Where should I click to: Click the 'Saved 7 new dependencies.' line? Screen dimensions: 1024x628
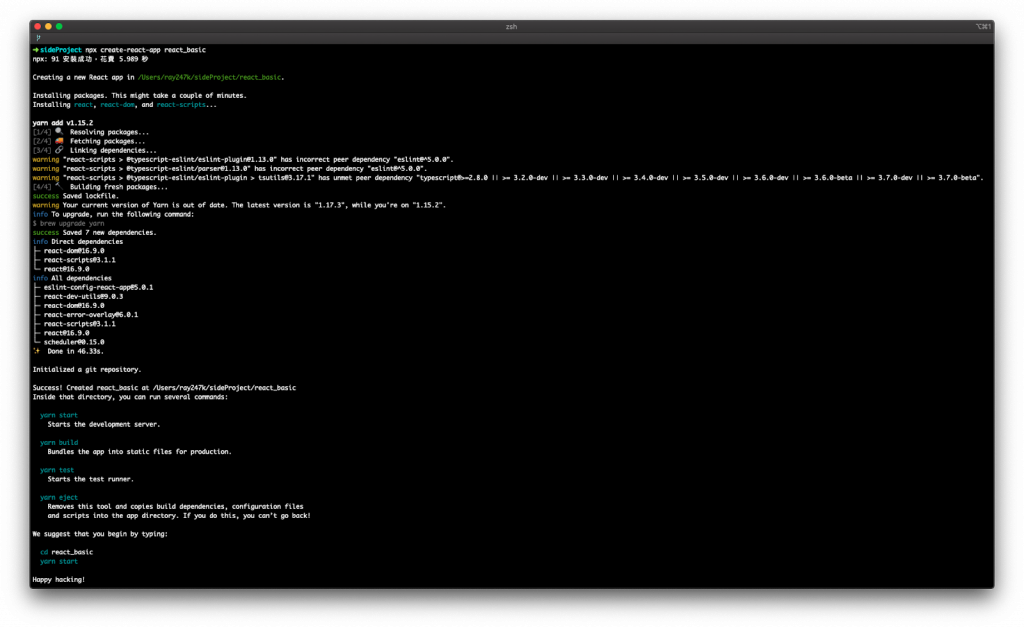click(x=95, y=232)
